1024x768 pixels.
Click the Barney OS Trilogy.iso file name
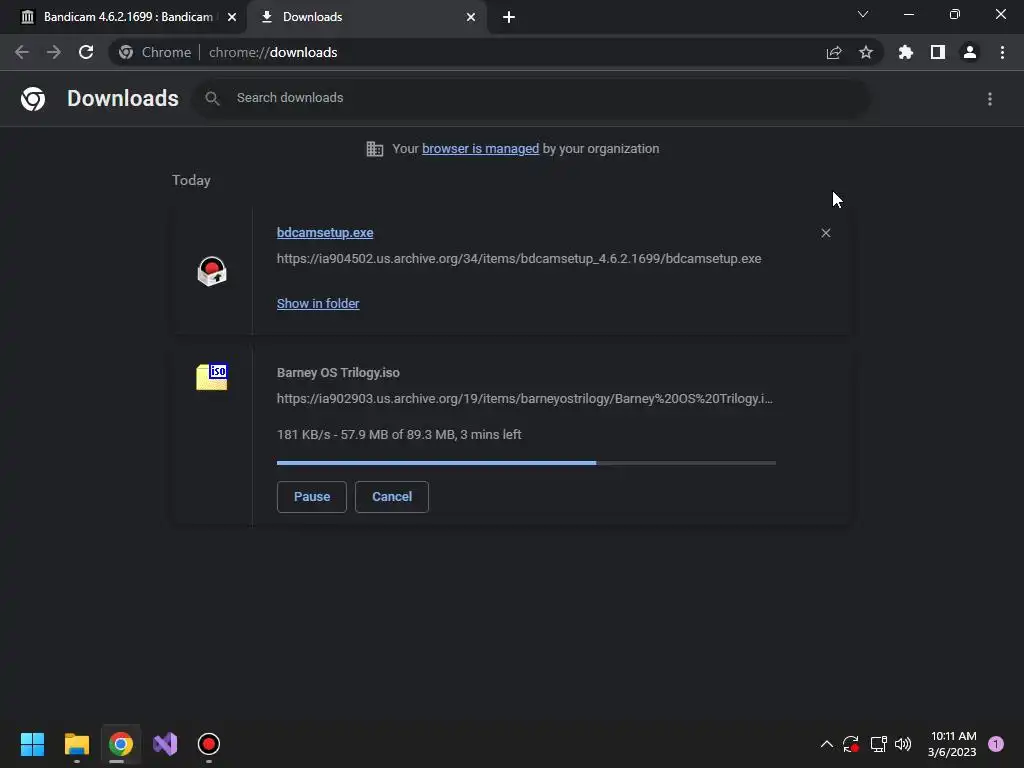tap(338, 373)
